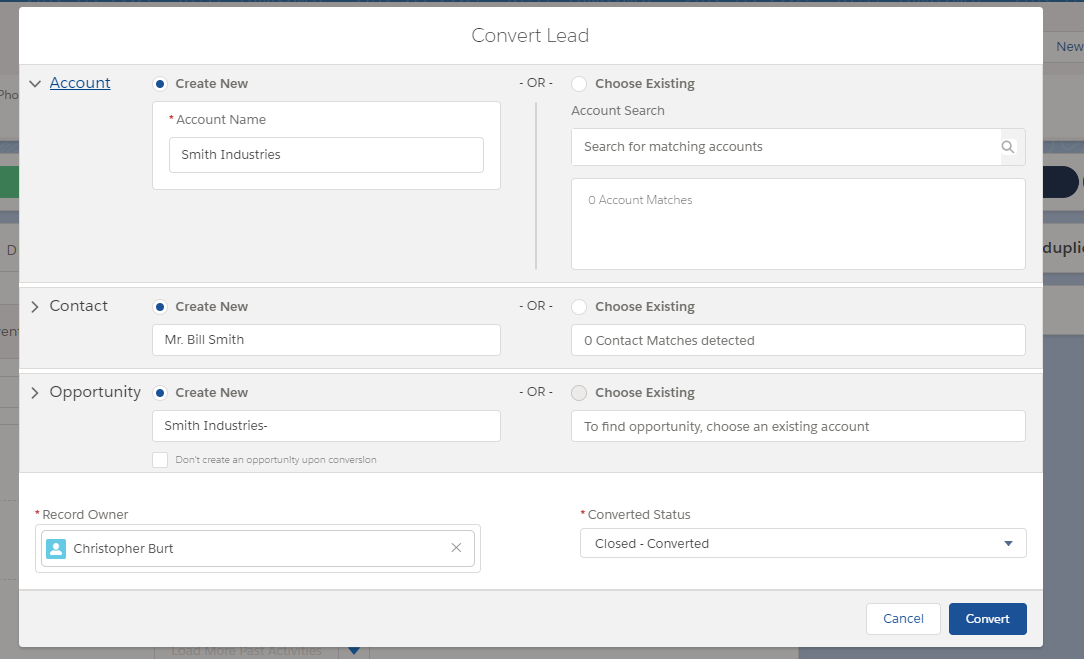Select Create New for Account
The height and width of the screenshot is (659, 1084).
[160, 84]
